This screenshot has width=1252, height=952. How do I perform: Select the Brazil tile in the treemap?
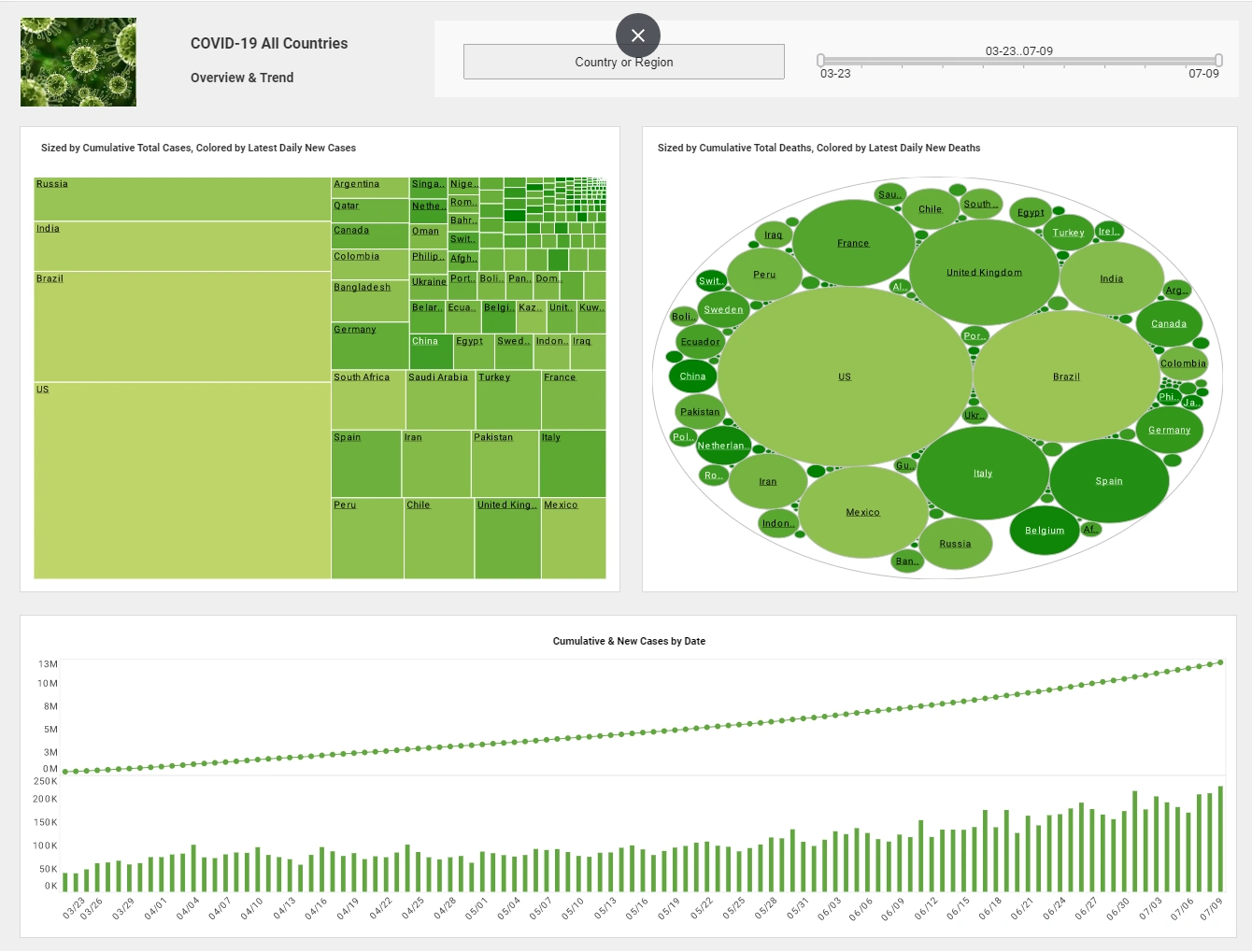point(182,325)
